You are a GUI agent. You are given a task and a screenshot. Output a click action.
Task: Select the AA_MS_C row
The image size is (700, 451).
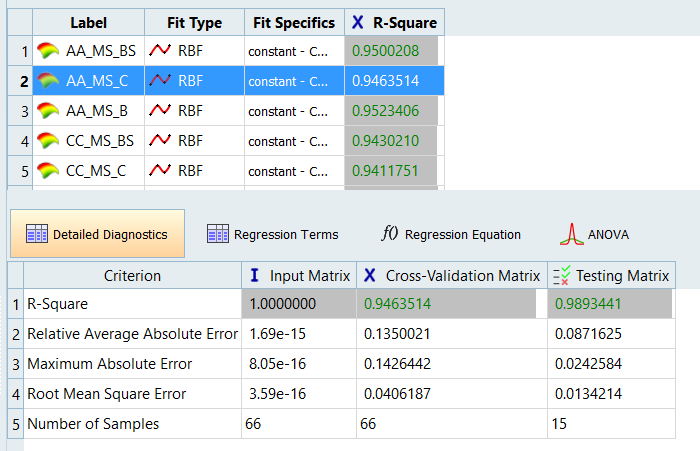95,81
